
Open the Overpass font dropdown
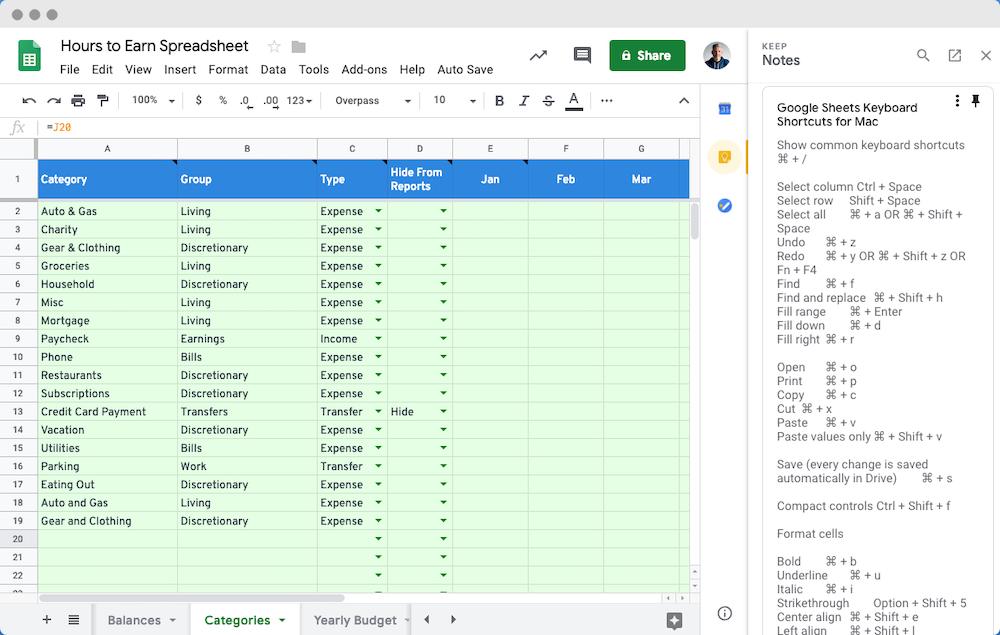(x=372, y=101)
